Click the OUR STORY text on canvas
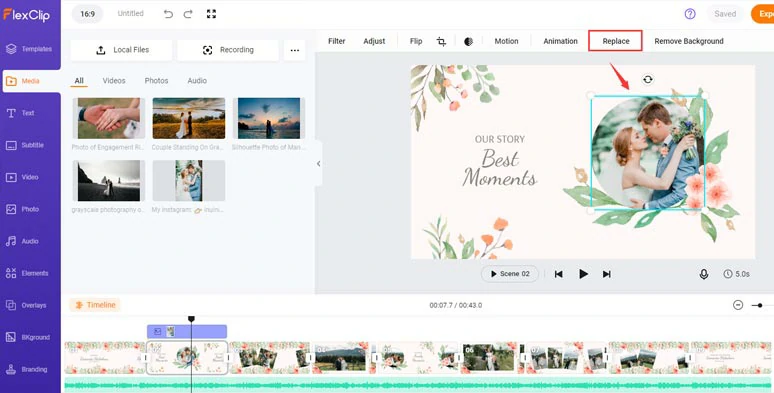Image resolution: width=774 pixels, height=393 pixels. 500,139
